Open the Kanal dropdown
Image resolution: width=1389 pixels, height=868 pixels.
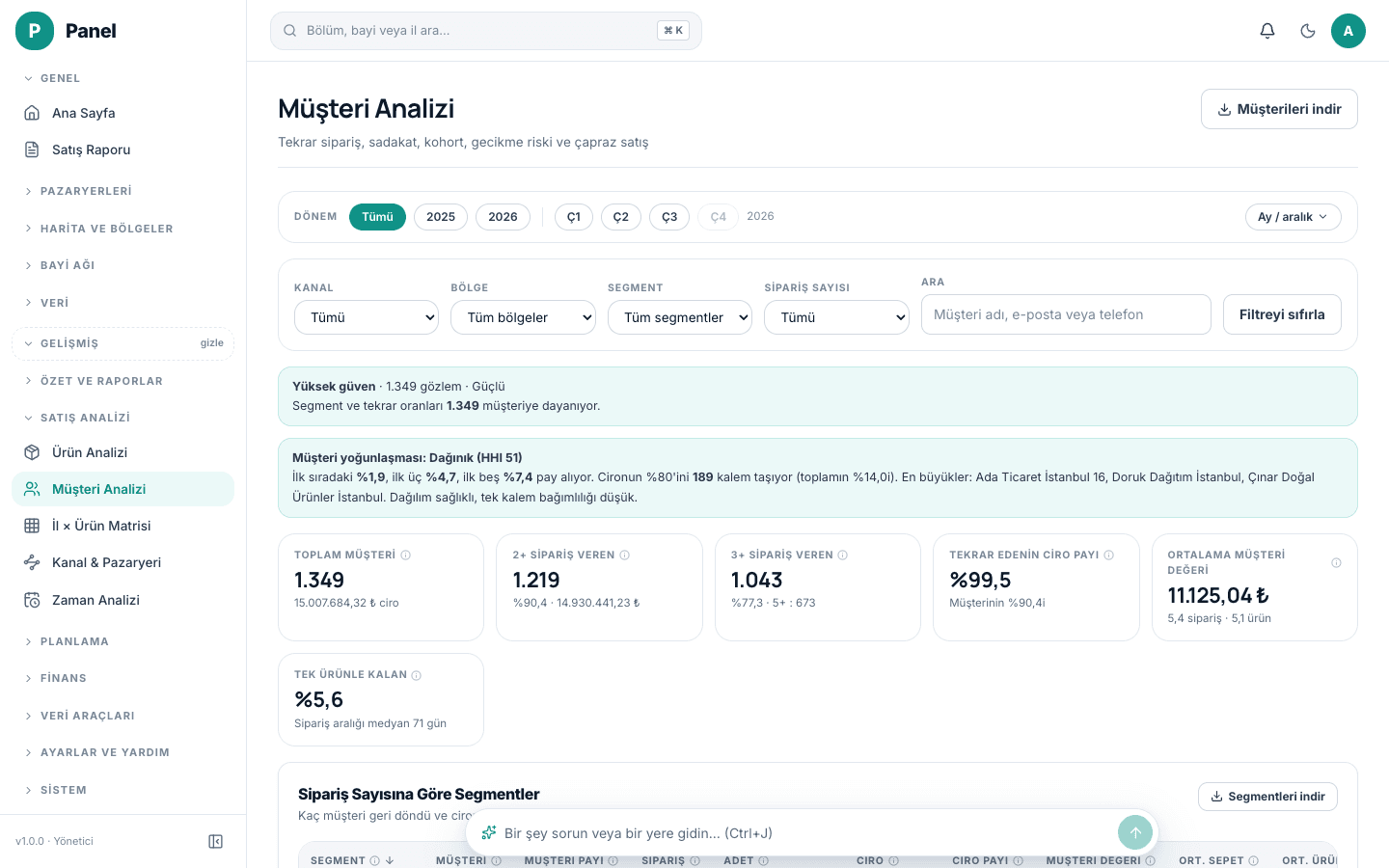pyautogui.click(x=367, y=317)
